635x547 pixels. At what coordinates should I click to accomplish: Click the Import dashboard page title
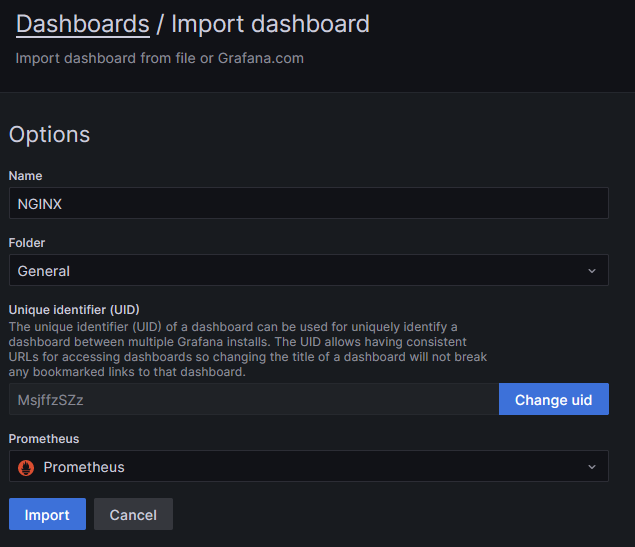[270, 24]
